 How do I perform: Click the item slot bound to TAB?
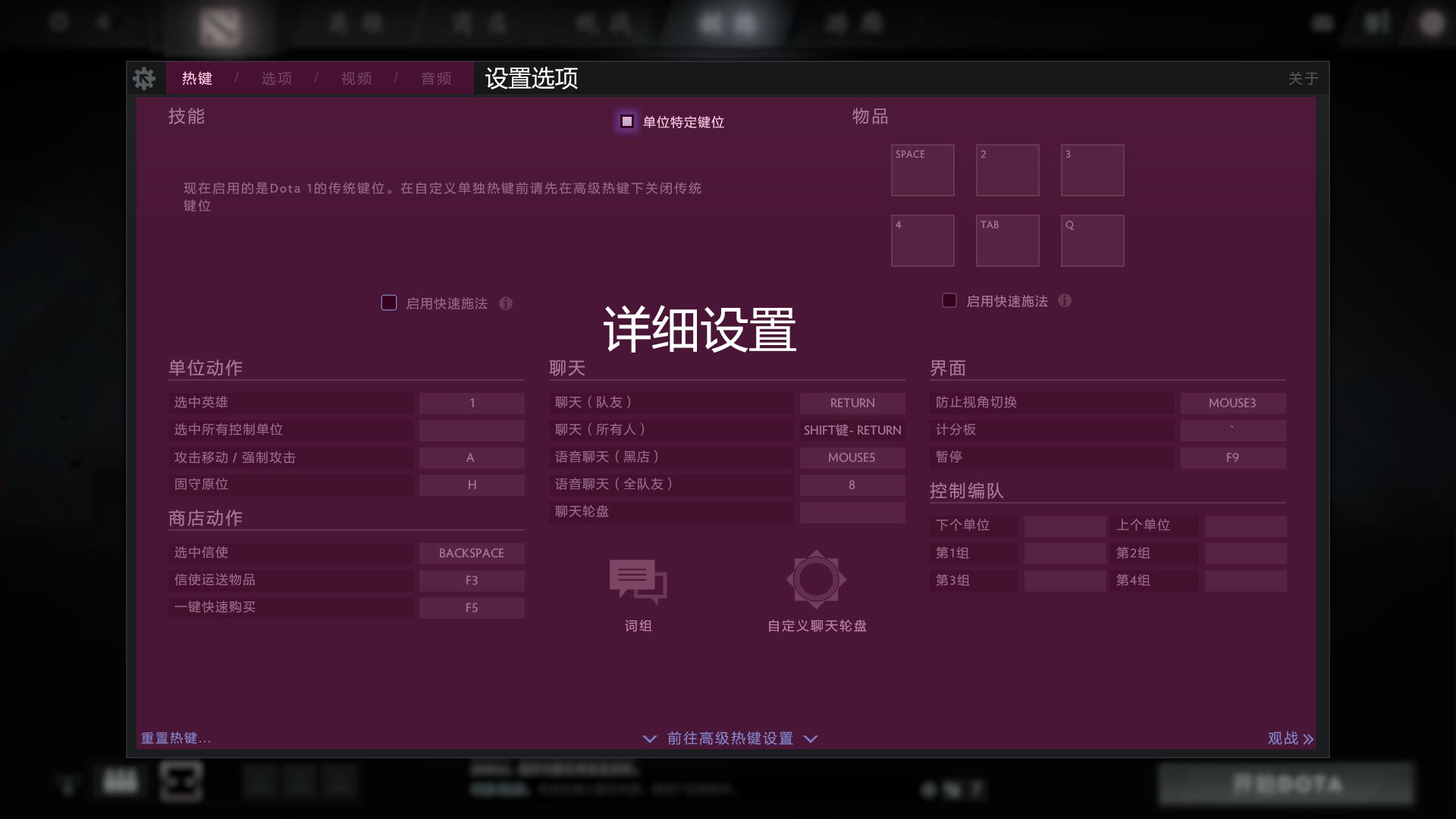point(1007,241)
